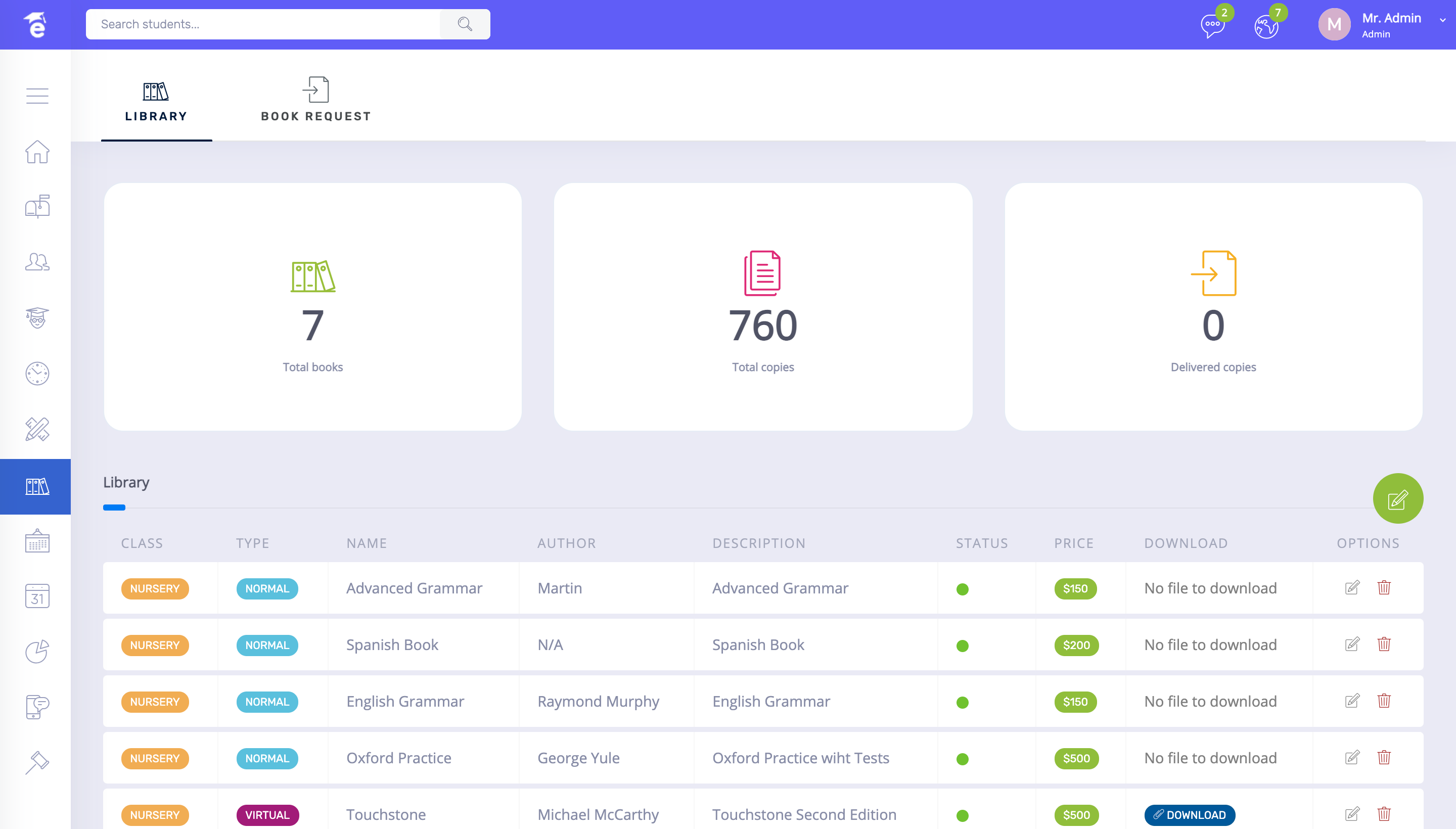1456x829 pixels.
Task: Click the PRICE column header
Action: tap(1073, 542)
